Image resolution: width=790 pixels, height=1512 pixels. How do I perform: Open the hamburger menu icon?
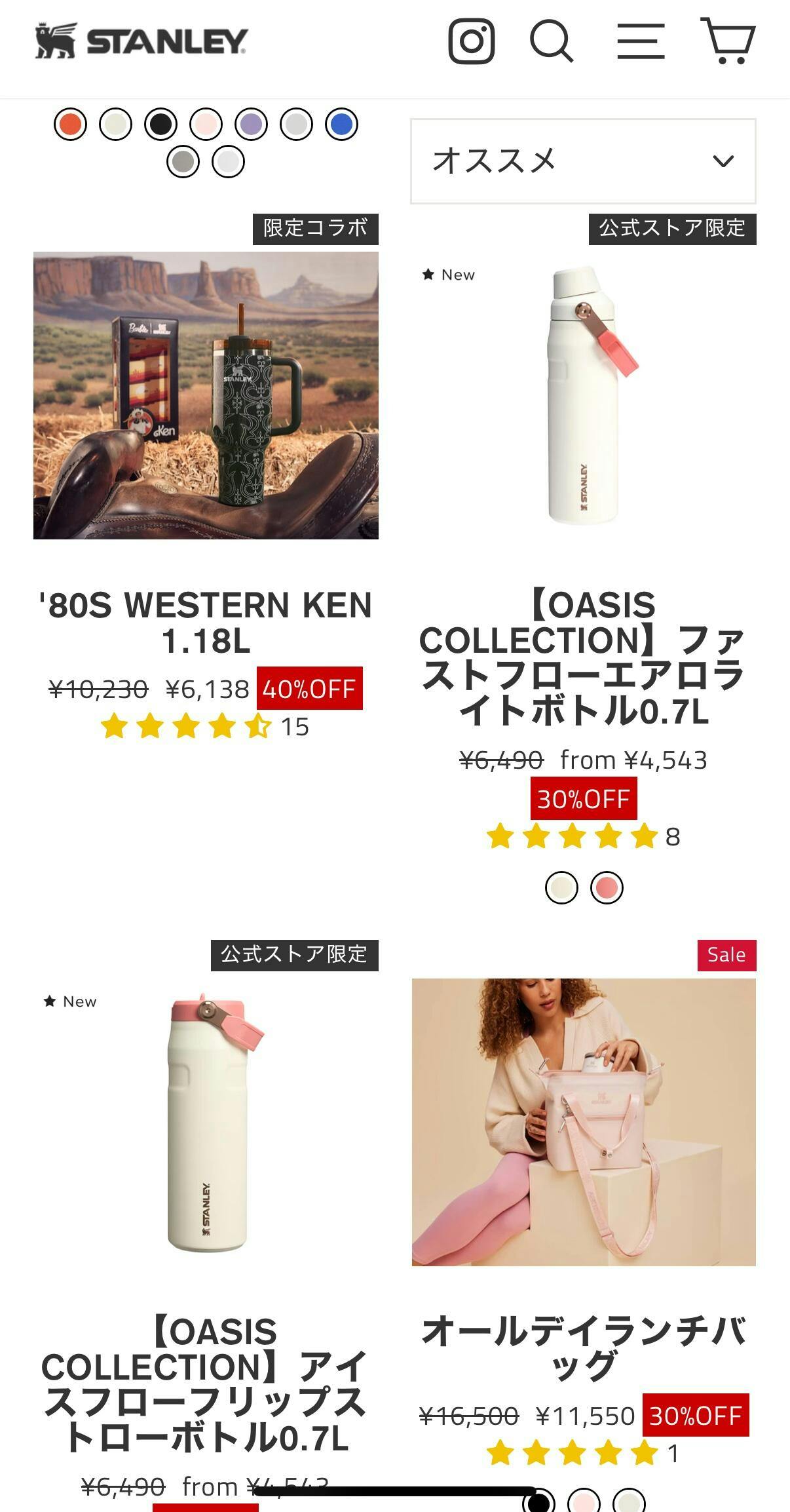click(x=641, y=41)
